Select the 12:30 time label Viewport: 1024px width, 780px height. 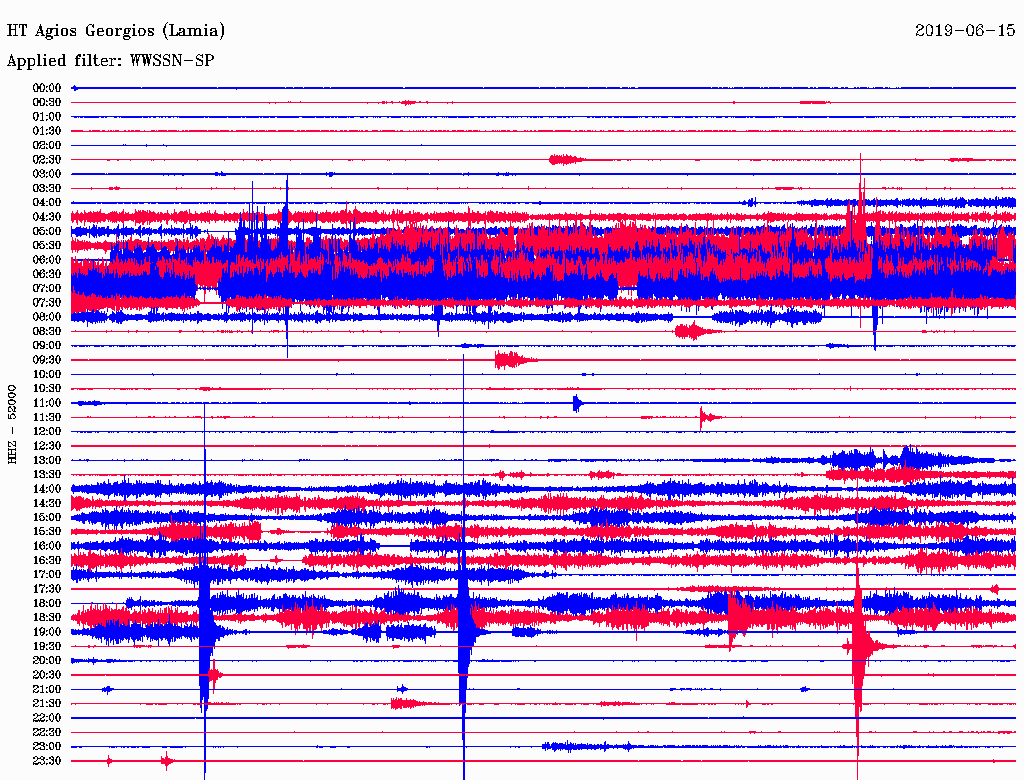click(x=47, y=446)
